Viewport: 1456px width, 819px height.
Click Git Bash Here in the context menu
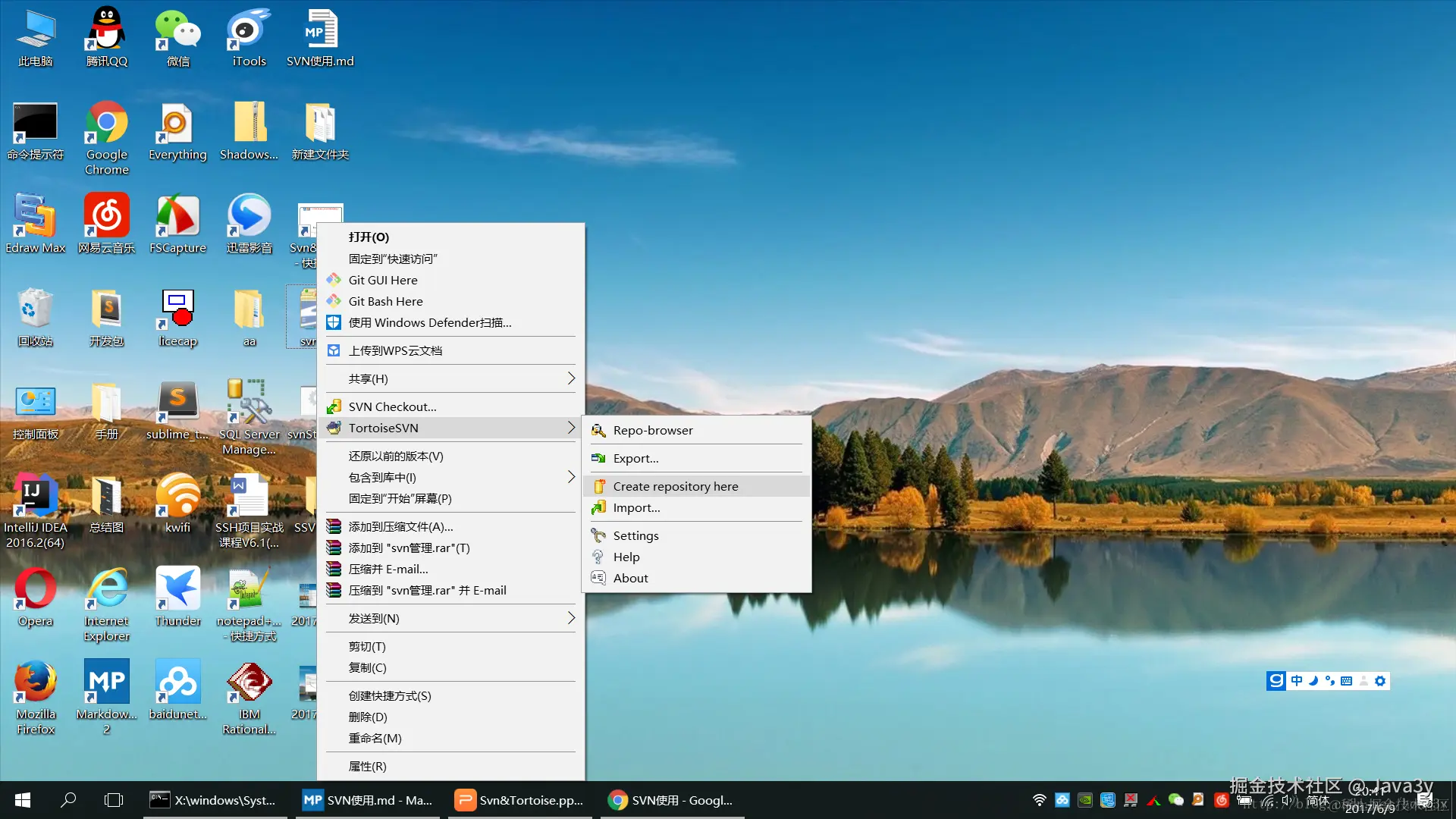click(x=385, y=301)
